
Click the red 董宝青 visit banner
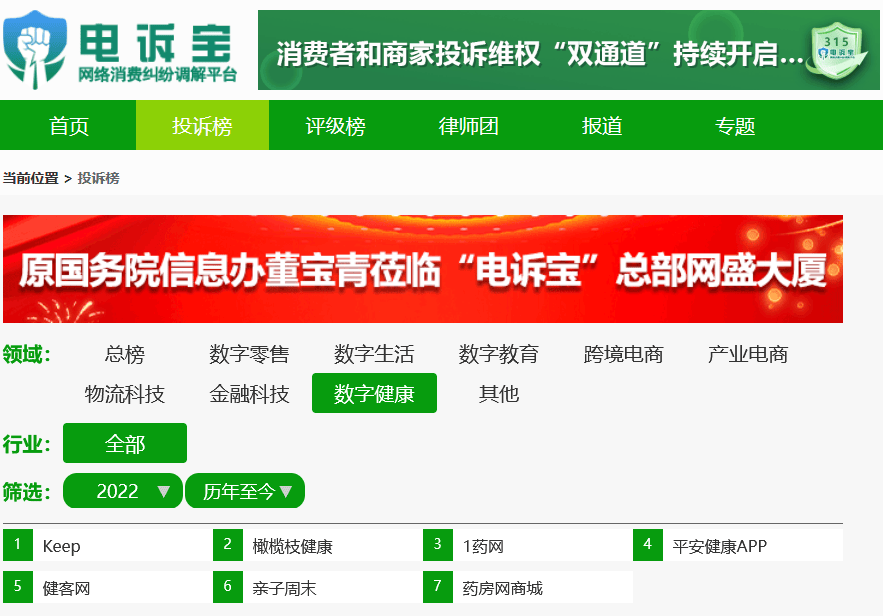pos(422,269)
